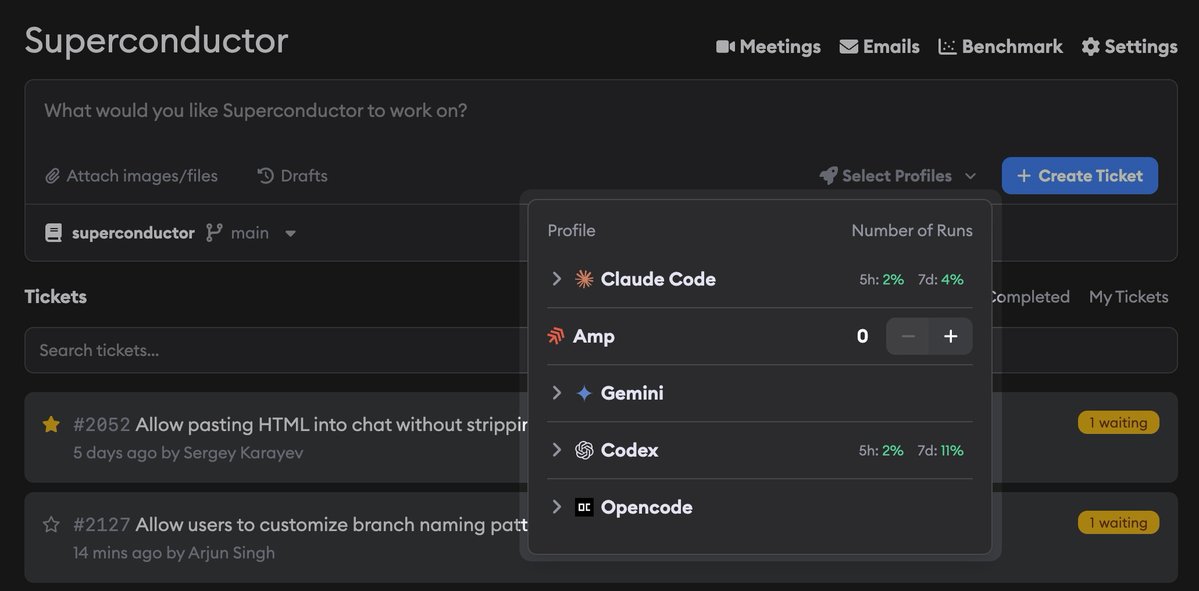Star ticket #2127 Allow users to customize

[51, 524]
